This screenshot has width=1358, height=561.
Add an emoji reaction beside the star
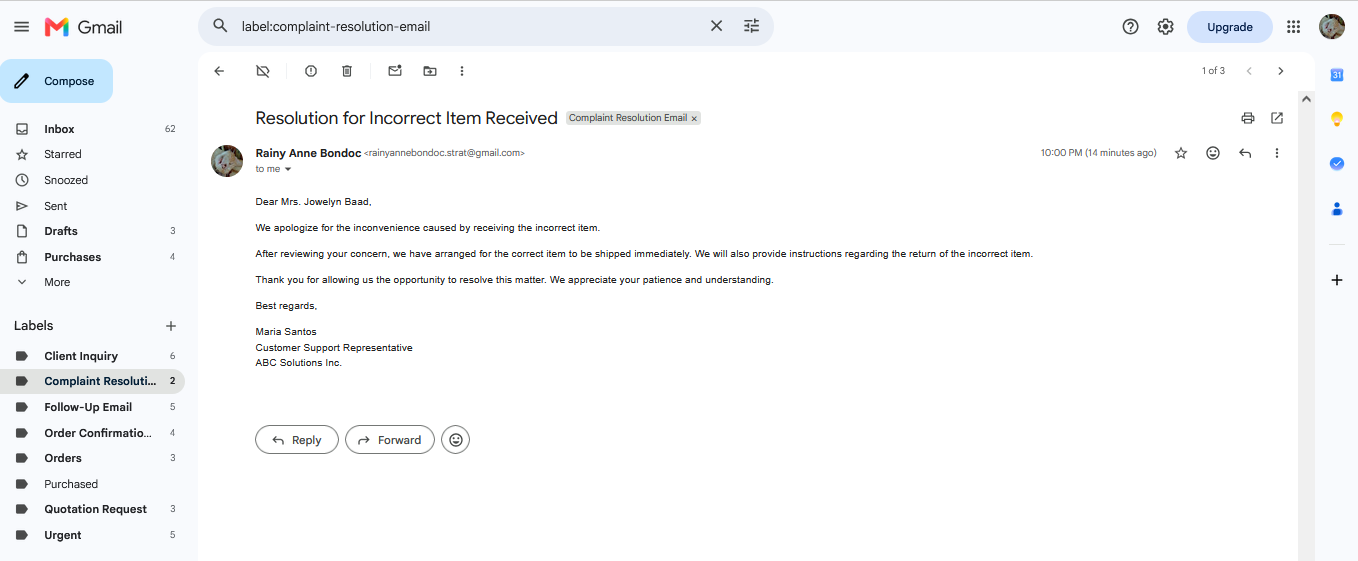pos(1213,153)
